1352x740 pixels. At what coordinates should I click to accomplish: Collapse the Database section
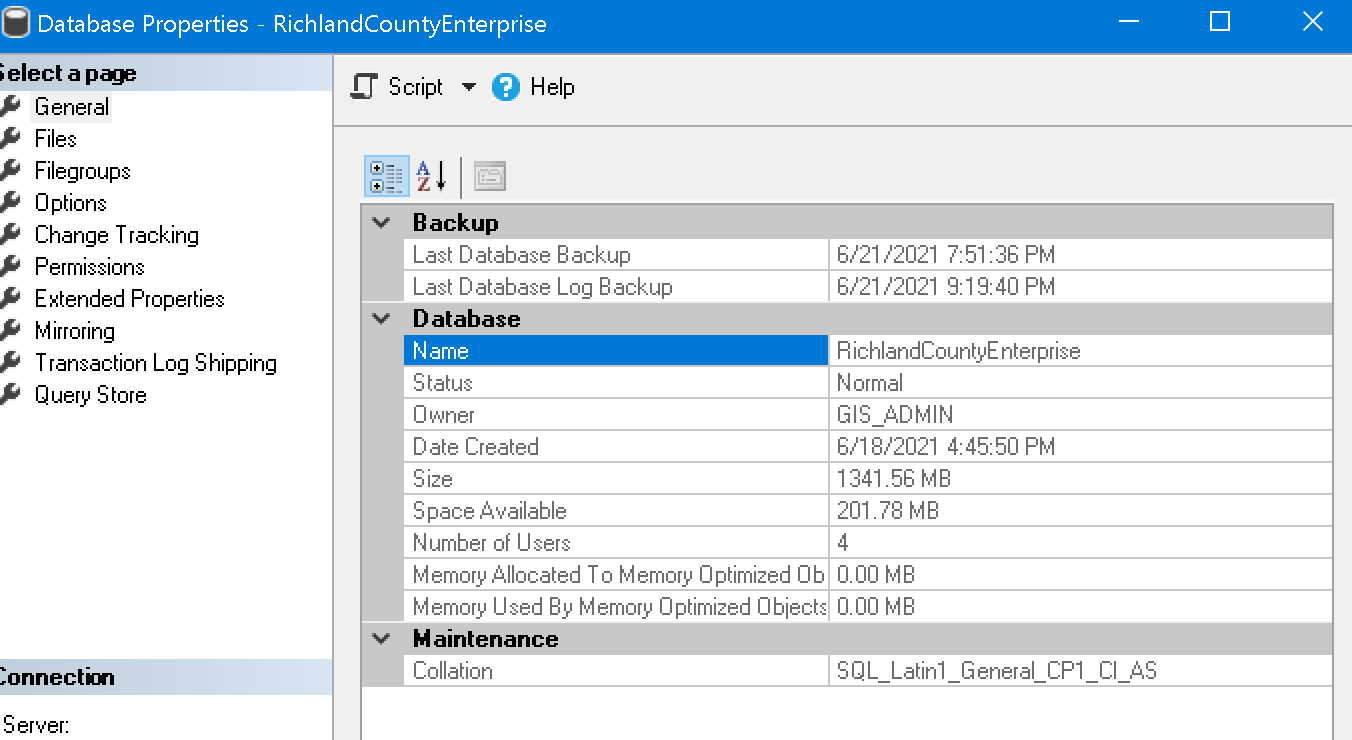coord(381,319)
